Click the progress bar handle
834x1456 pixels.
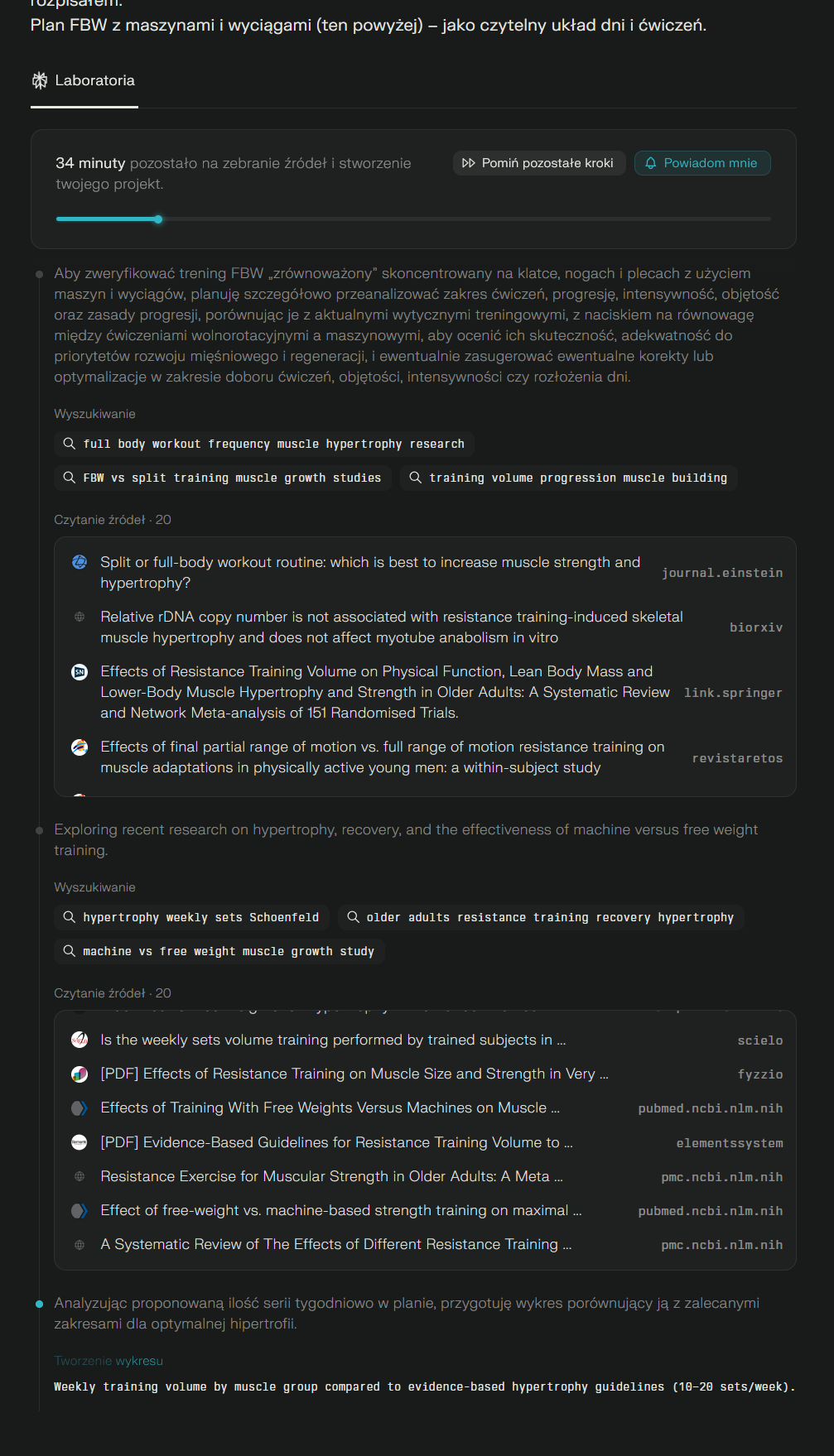click(158, 219)
